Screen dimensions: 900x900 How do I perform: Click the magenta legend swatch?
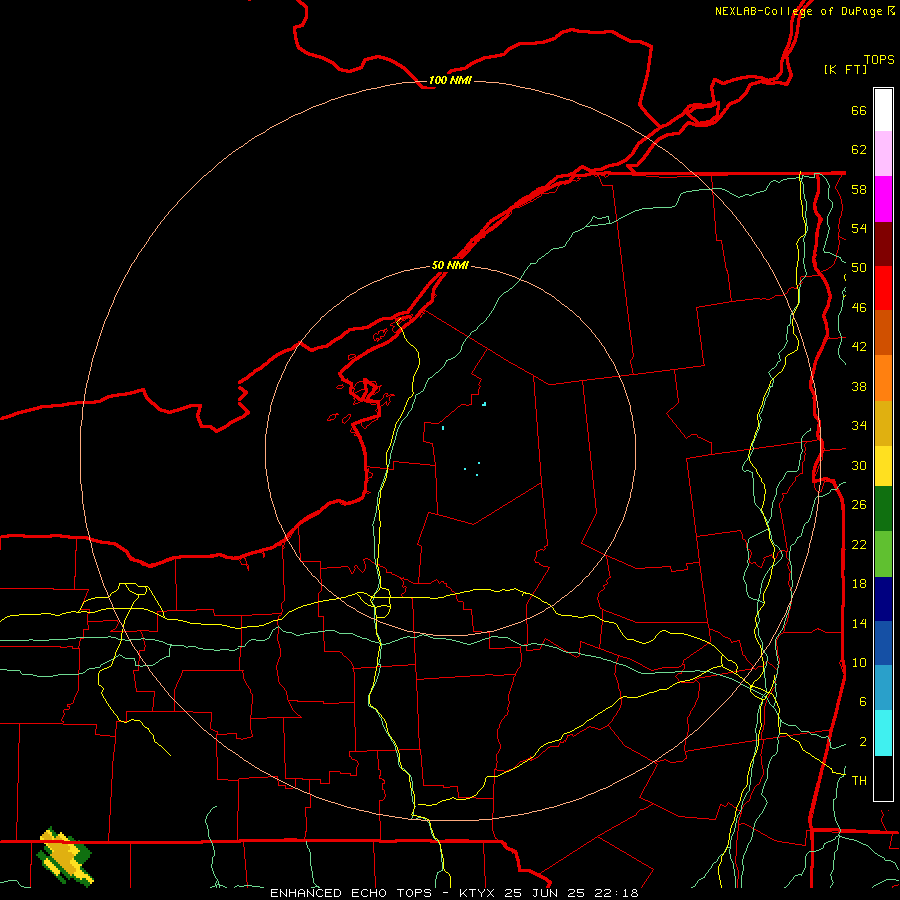883,199
